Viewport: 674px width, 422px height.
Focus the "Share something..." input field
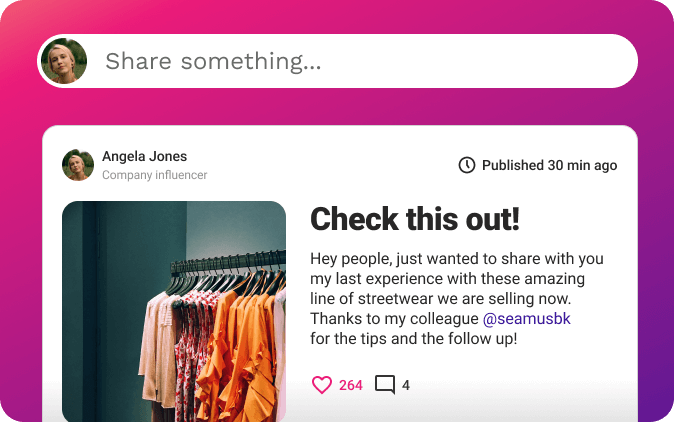(x=360, y=62)
